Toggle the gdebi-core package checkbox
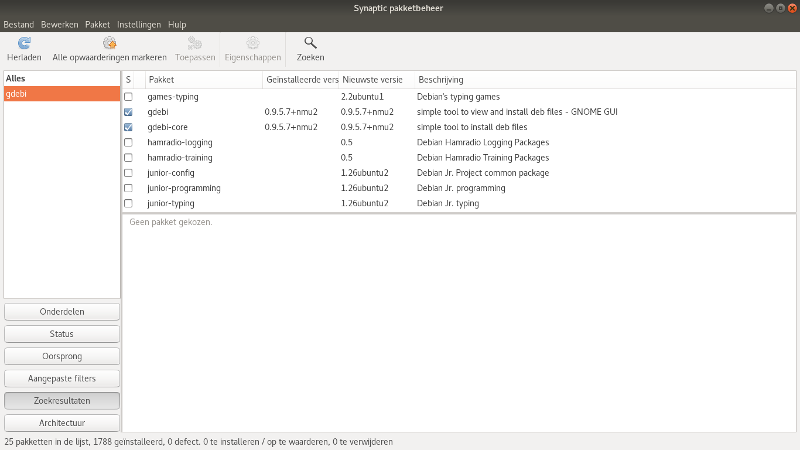This screenshot has height=450, width=800. point(128,127)
